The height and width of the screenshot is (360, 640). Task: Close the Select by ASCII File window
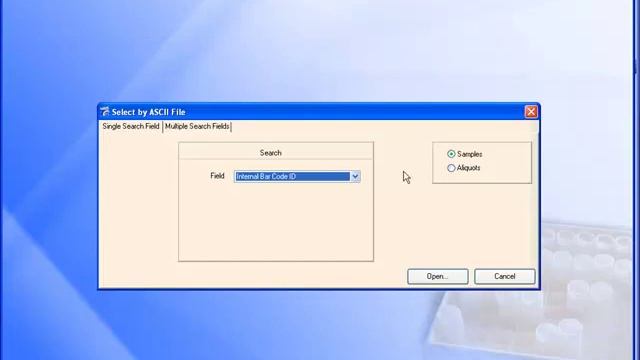531,112
